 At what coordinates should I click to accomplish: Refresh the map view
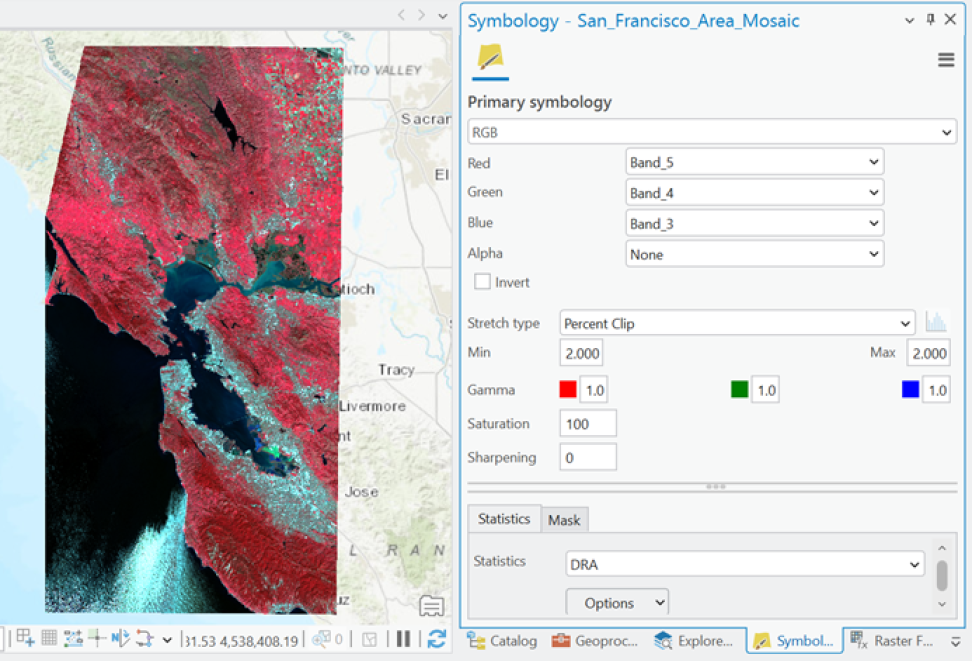(x=436, y=639)
